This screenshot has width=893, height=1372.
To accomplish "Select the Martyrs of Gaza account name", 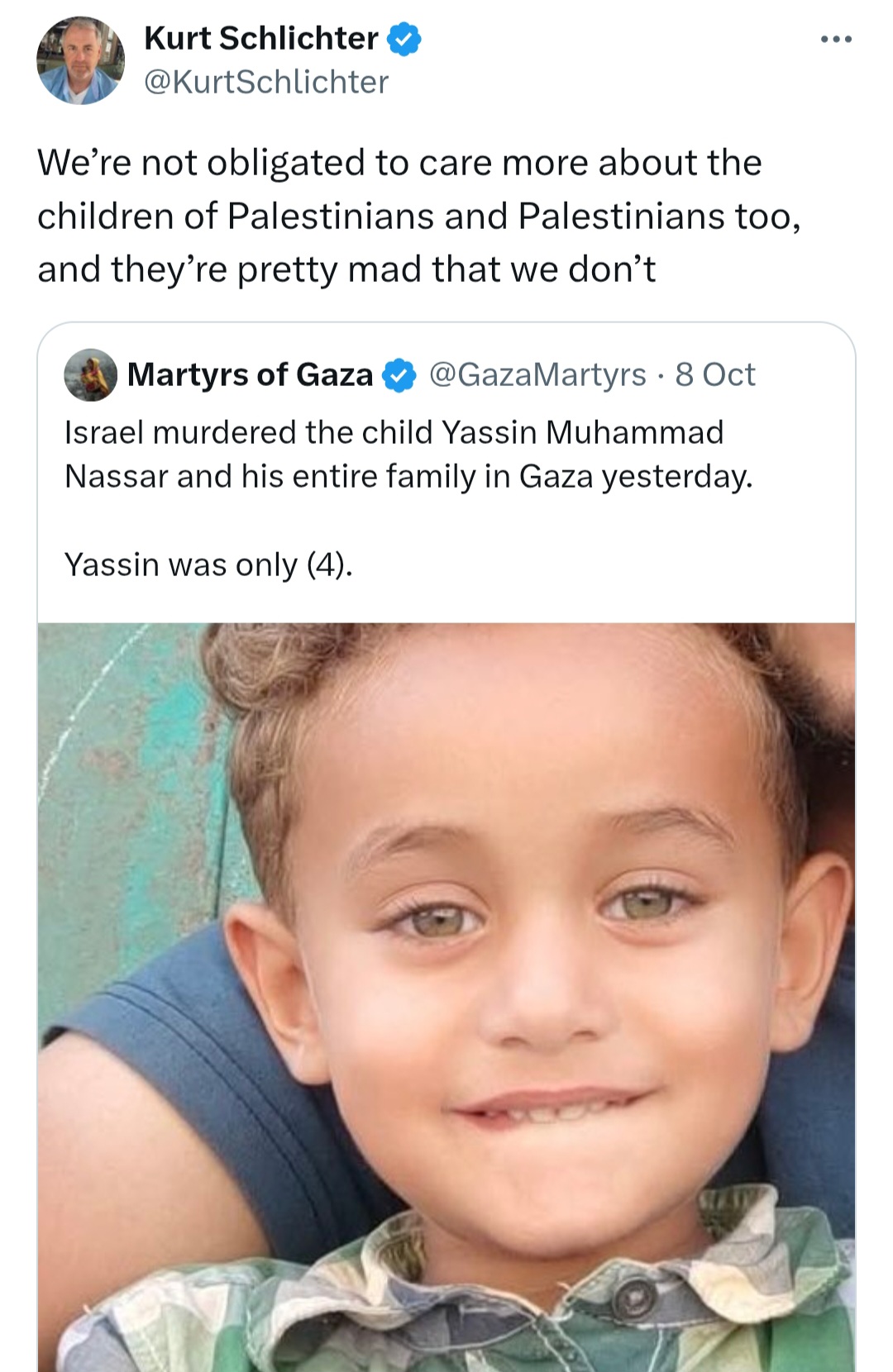I will pos(250,374).
